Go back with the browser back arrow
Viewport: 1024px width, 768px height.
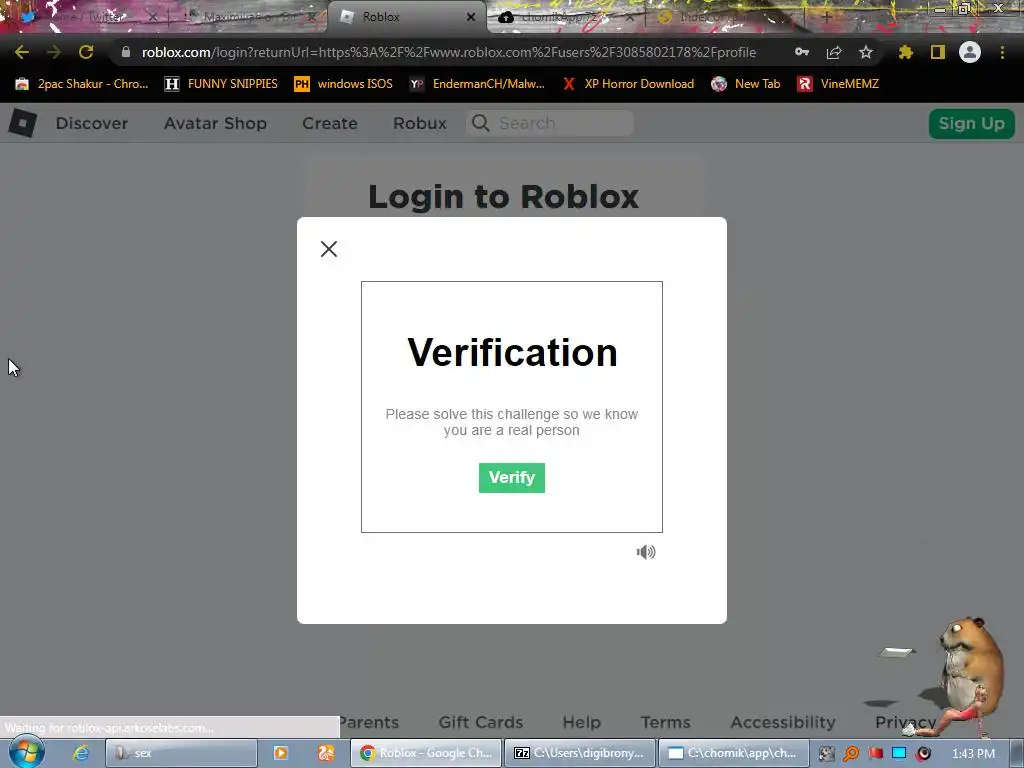click(x=22, y=52)
